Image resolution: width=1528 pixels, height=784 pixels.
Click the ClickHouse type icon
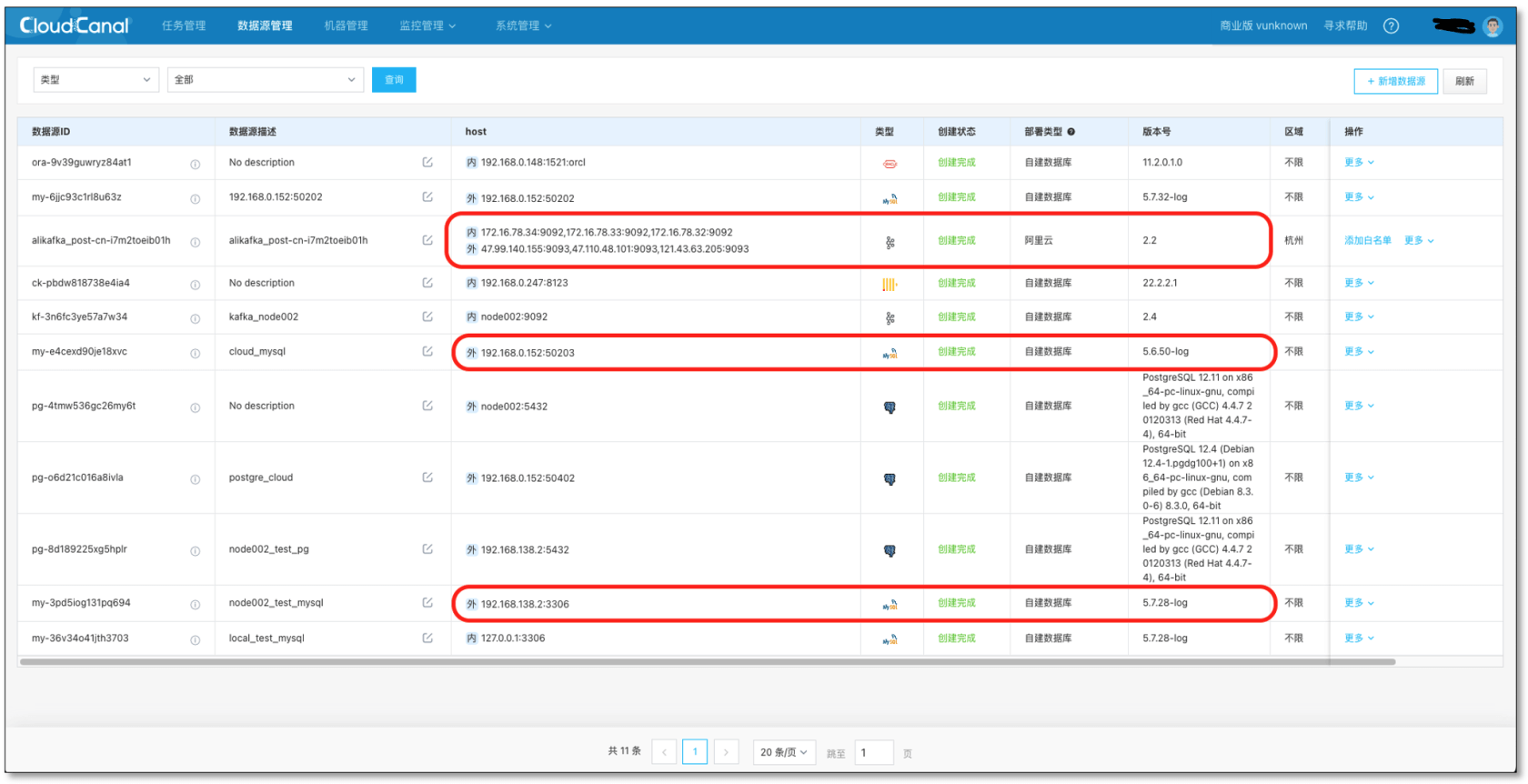[890, 284]
